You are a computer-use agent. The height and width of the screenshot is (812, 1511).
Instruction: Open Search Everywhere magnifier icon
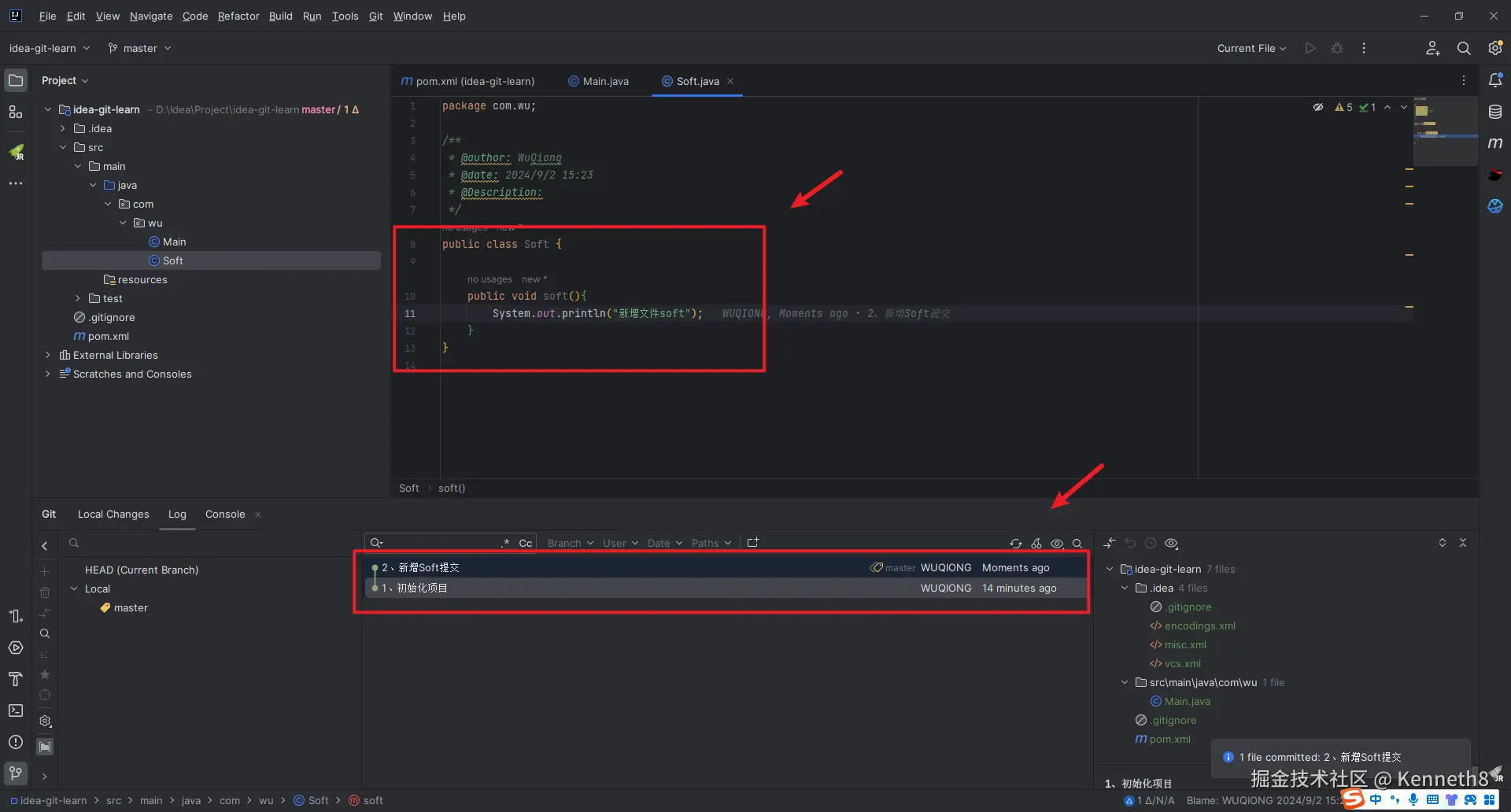[1464, 48]
